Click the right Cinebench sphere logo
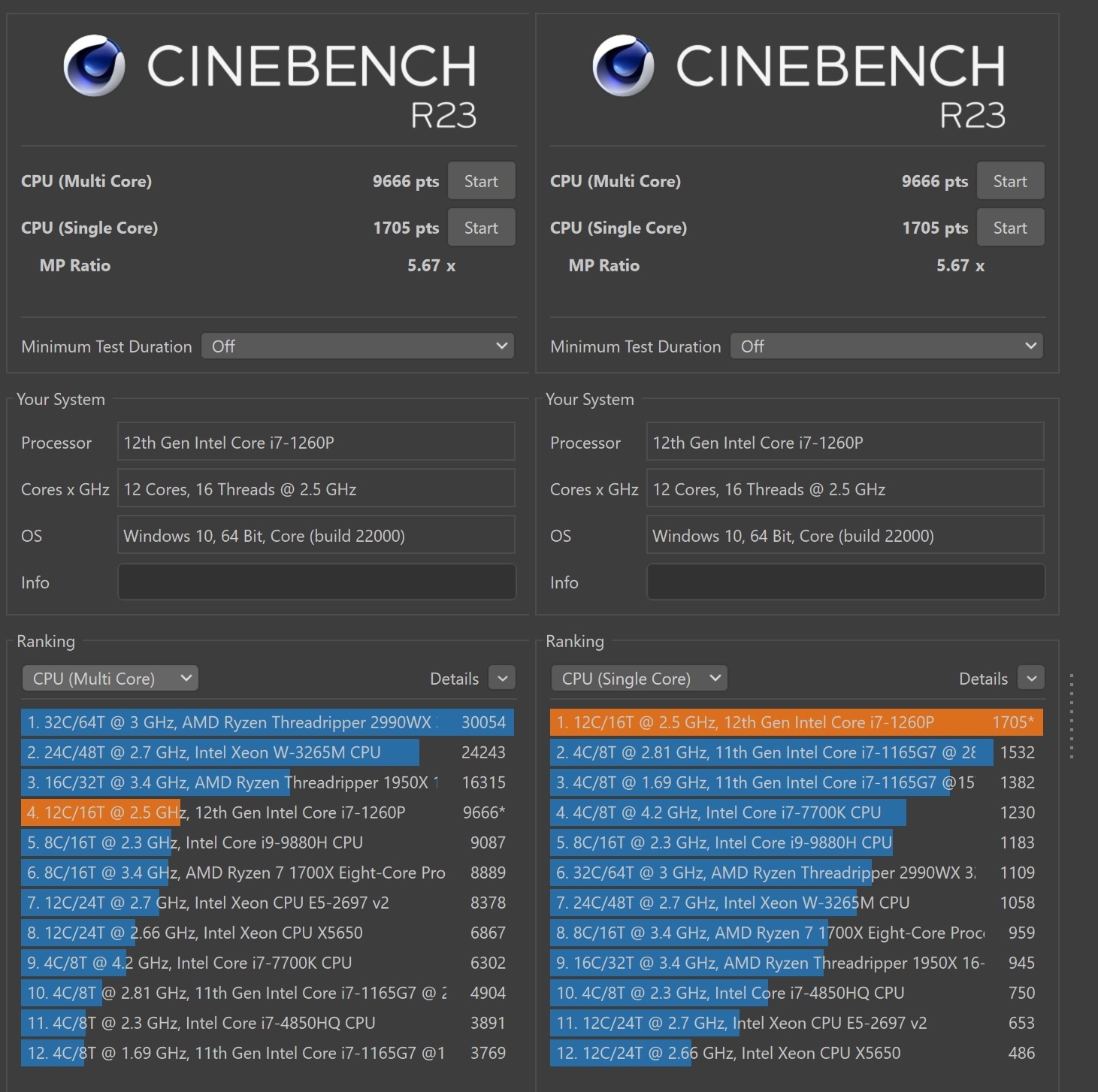The image size is (1098, 1092). click(623, 65)
